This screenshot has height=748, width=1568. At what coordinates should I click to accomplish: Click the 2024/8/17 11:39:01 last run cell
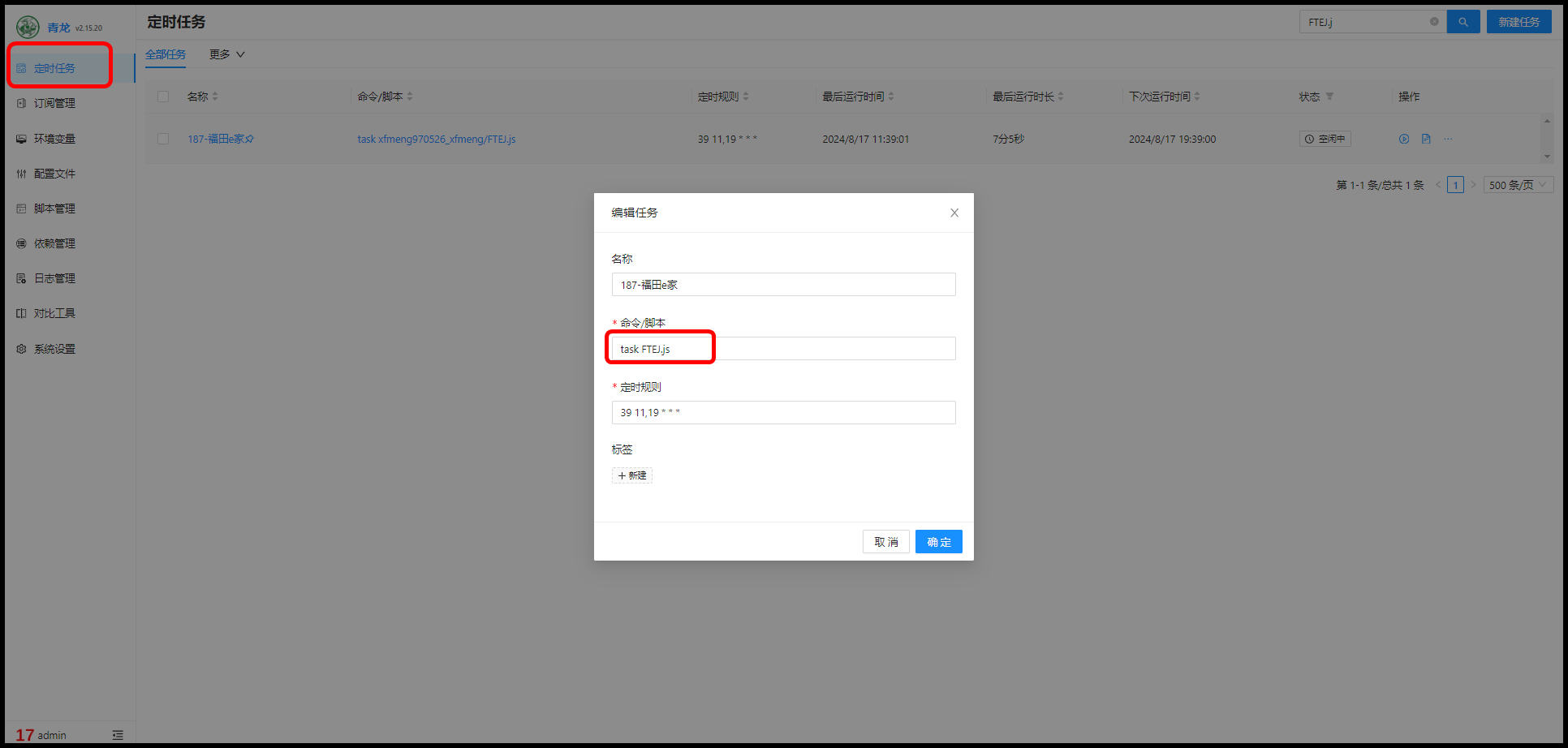click(865, 139)
